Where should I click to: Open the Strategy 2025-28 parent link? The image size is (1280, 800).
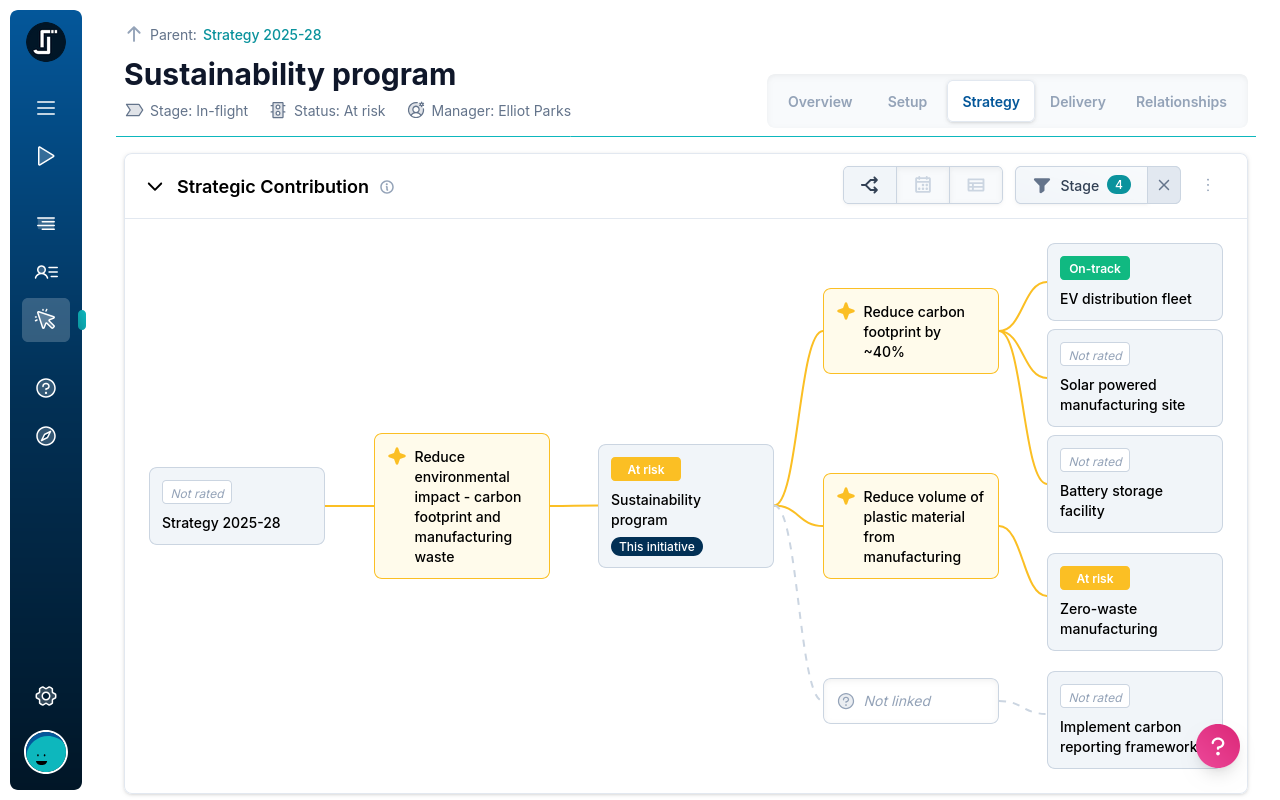point(262,35)
